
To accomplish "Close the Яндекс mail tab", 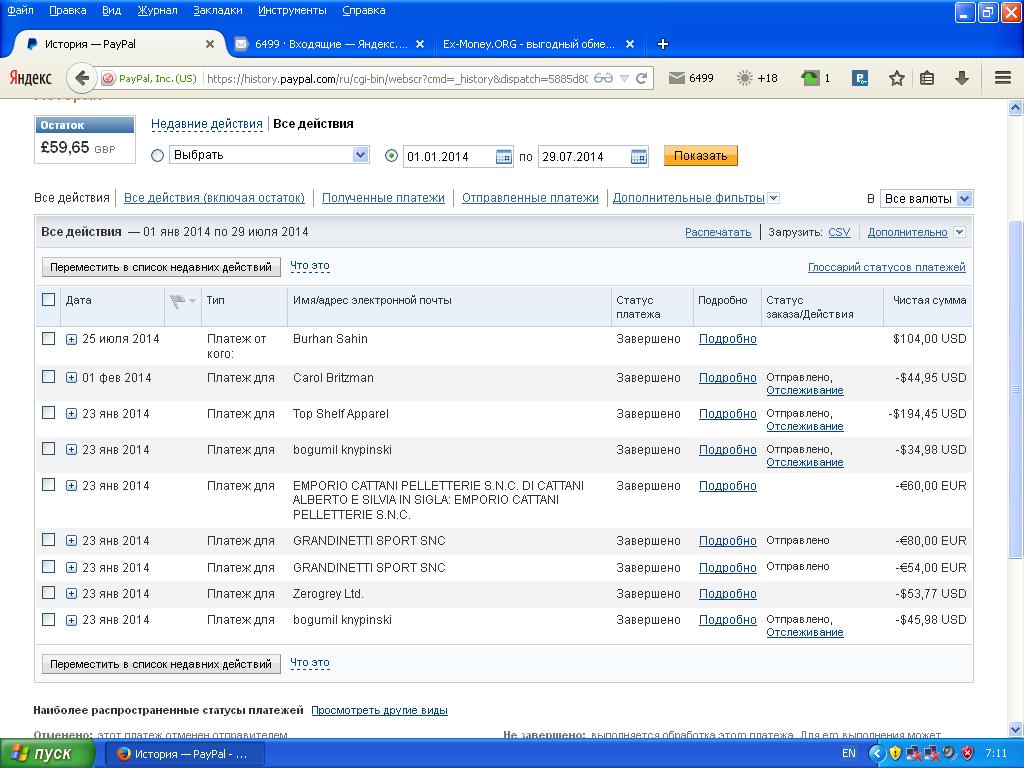I will pos(420,44).
